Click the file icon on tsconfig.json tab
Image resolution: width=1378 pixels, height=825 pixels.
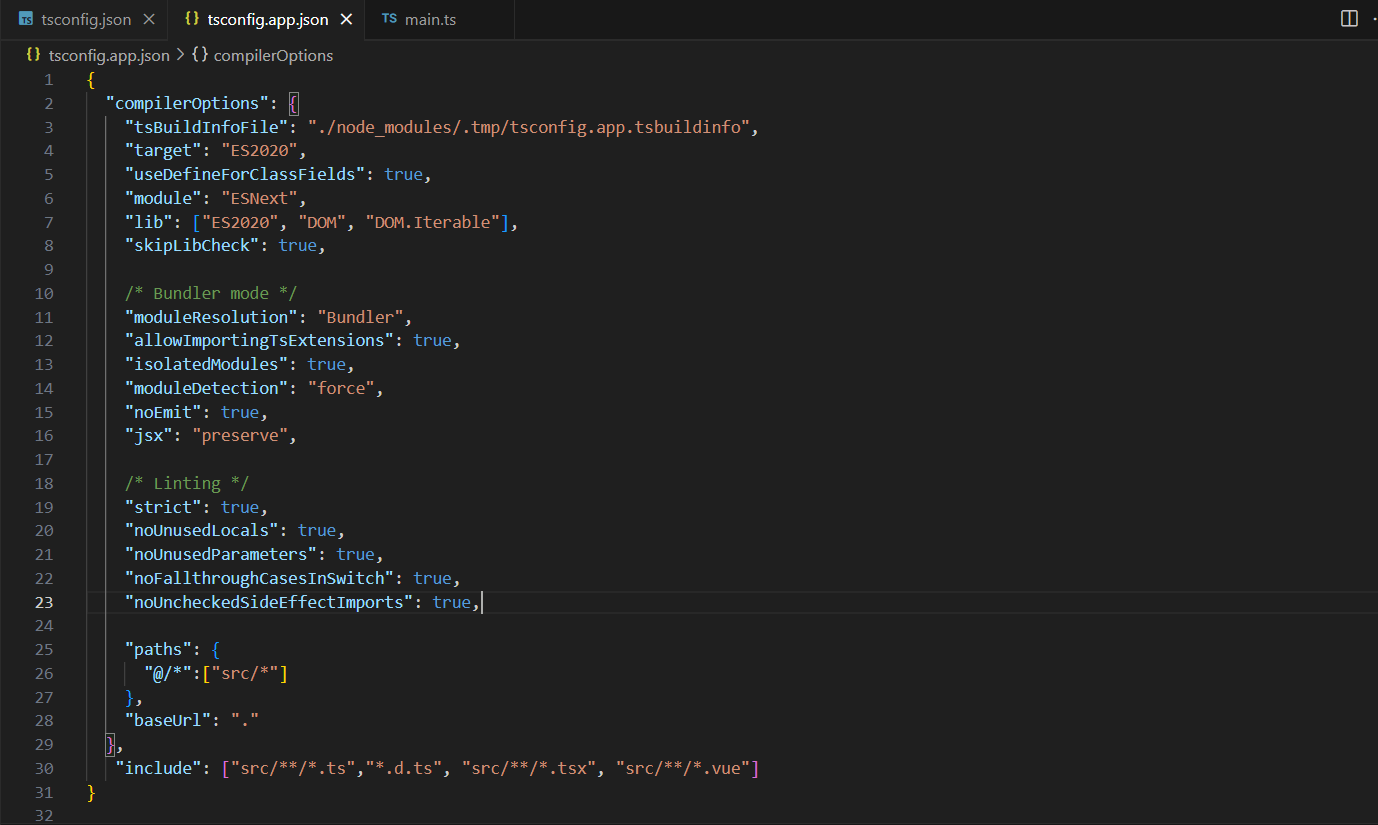(26, 19)
